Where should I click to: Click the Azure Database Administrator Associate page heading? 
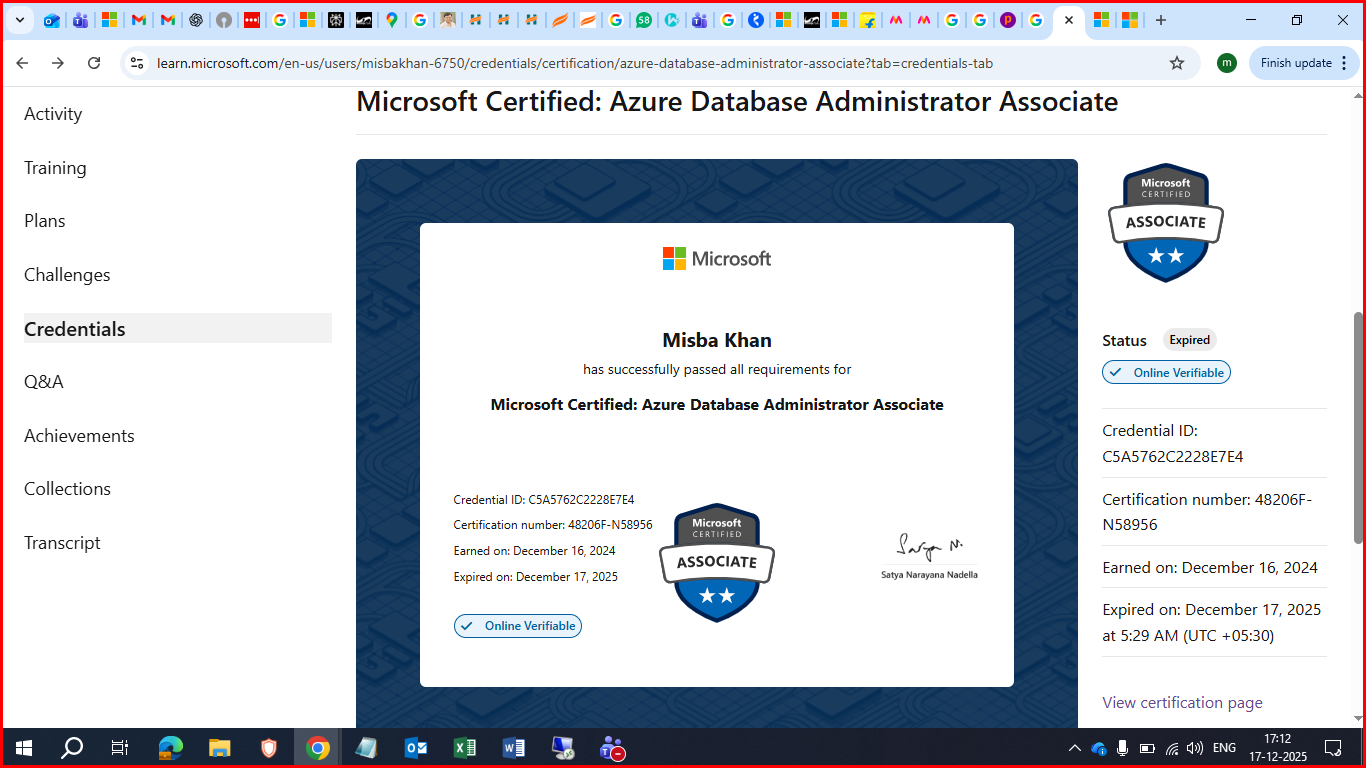[737, 102]
